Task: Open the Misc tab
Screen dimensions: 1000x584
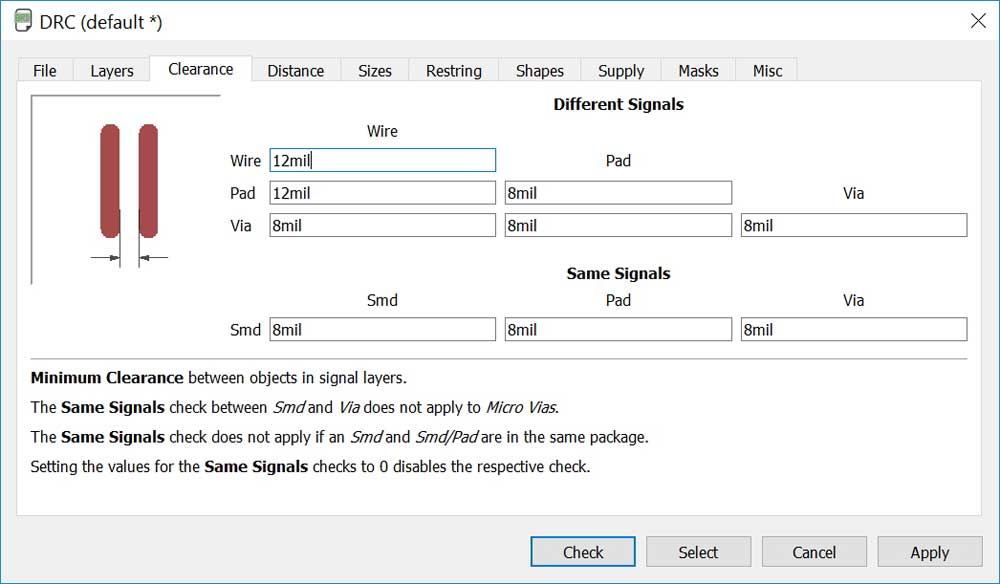Action: (767, 70)
